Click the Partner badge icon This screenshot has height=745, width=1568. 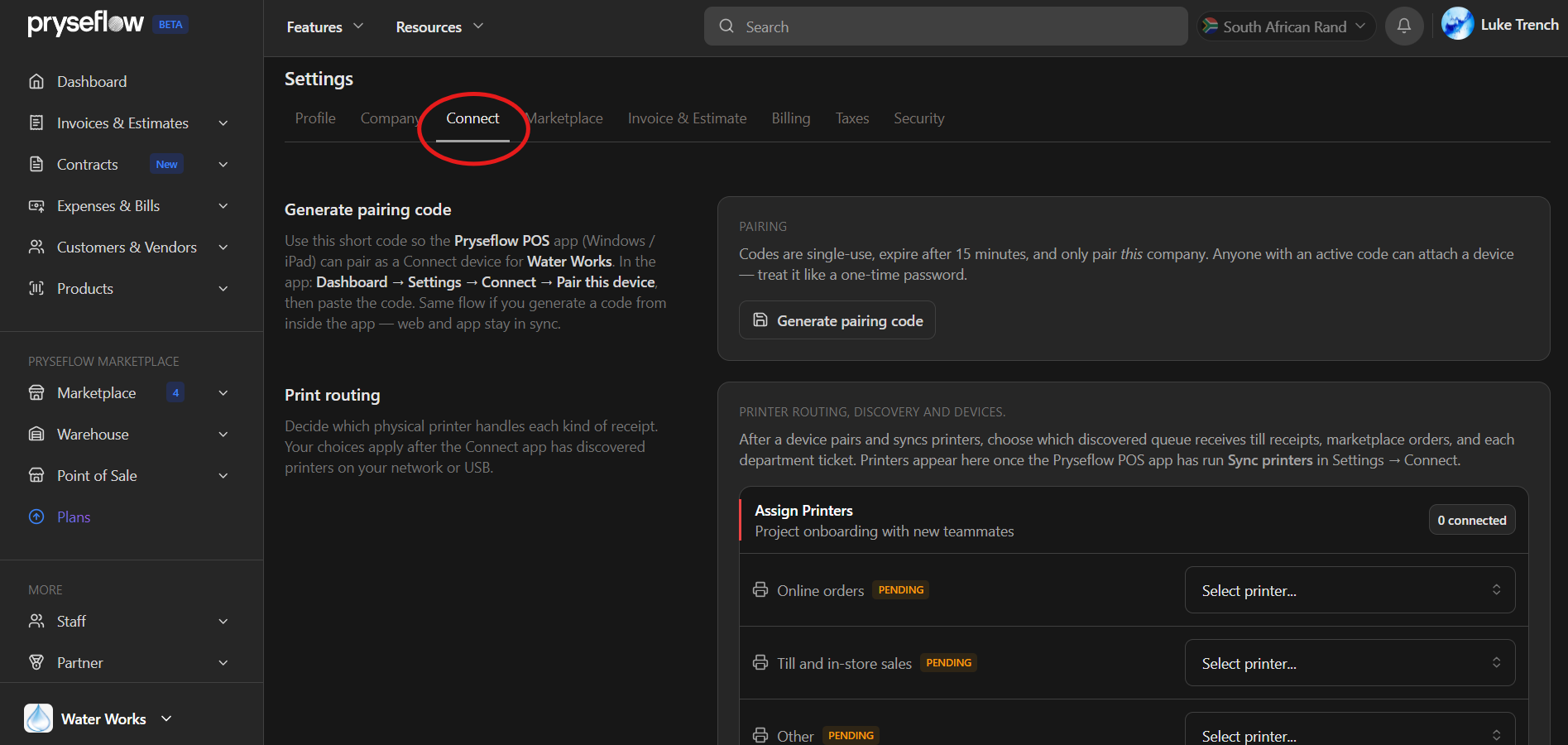pos(36,662)
